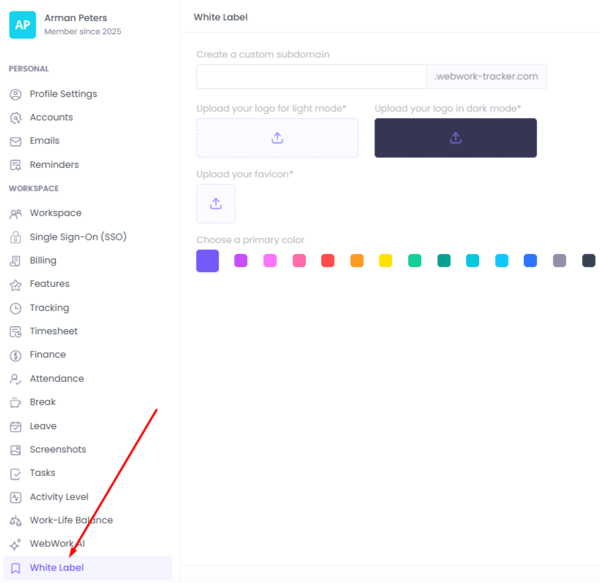Pick the yellow primary color swatch
Screen dimensions: 600x583
click(385, 261)
